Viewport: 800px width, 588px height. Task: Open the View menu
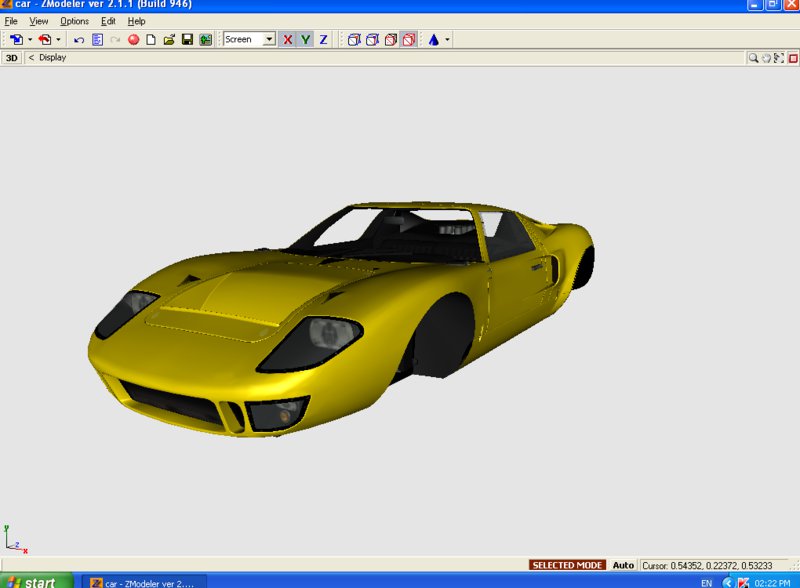[38, 21]
